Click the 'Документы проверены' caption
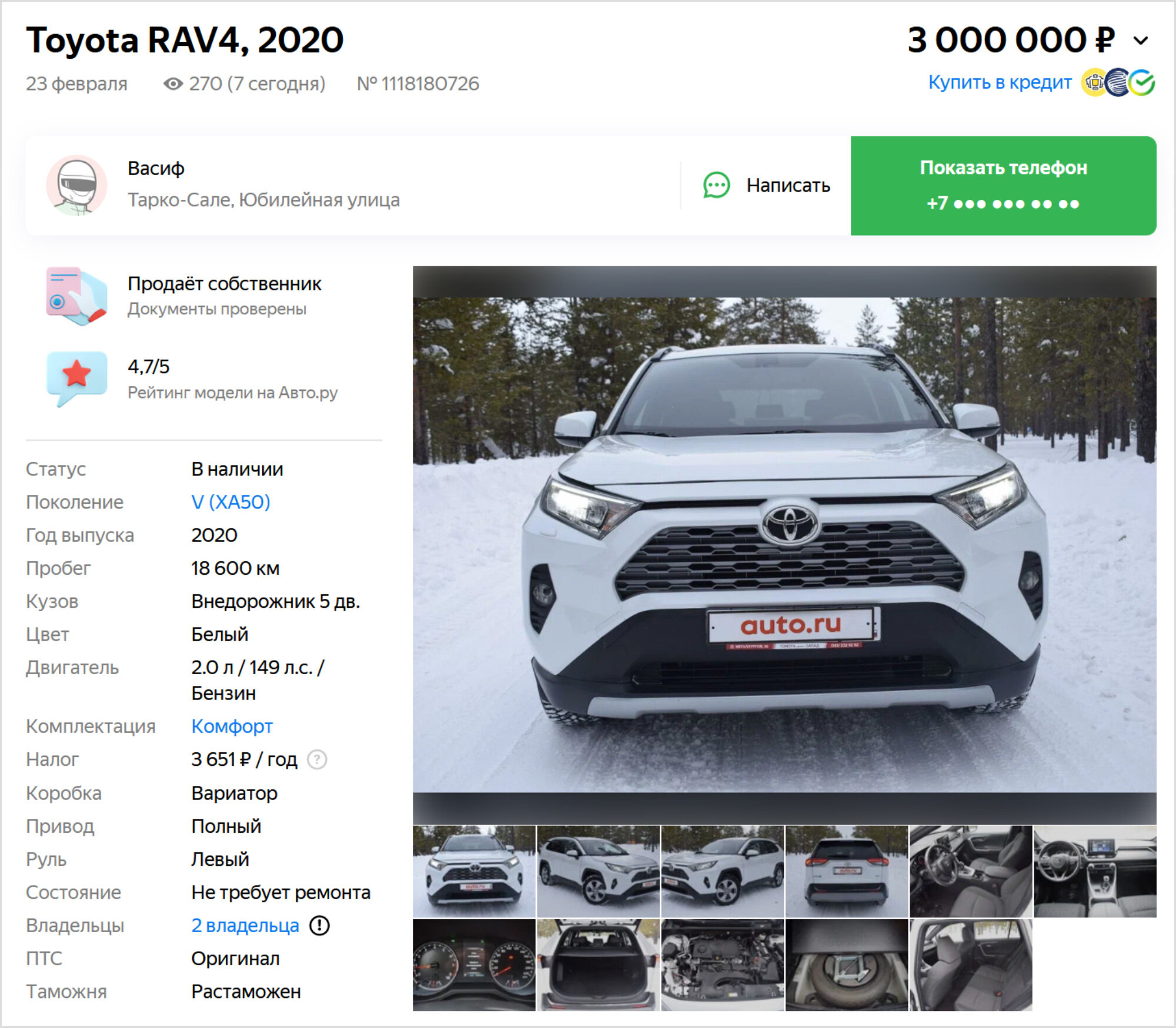The height and width of the screenshot is (1028, 1176). click(217, 309)
